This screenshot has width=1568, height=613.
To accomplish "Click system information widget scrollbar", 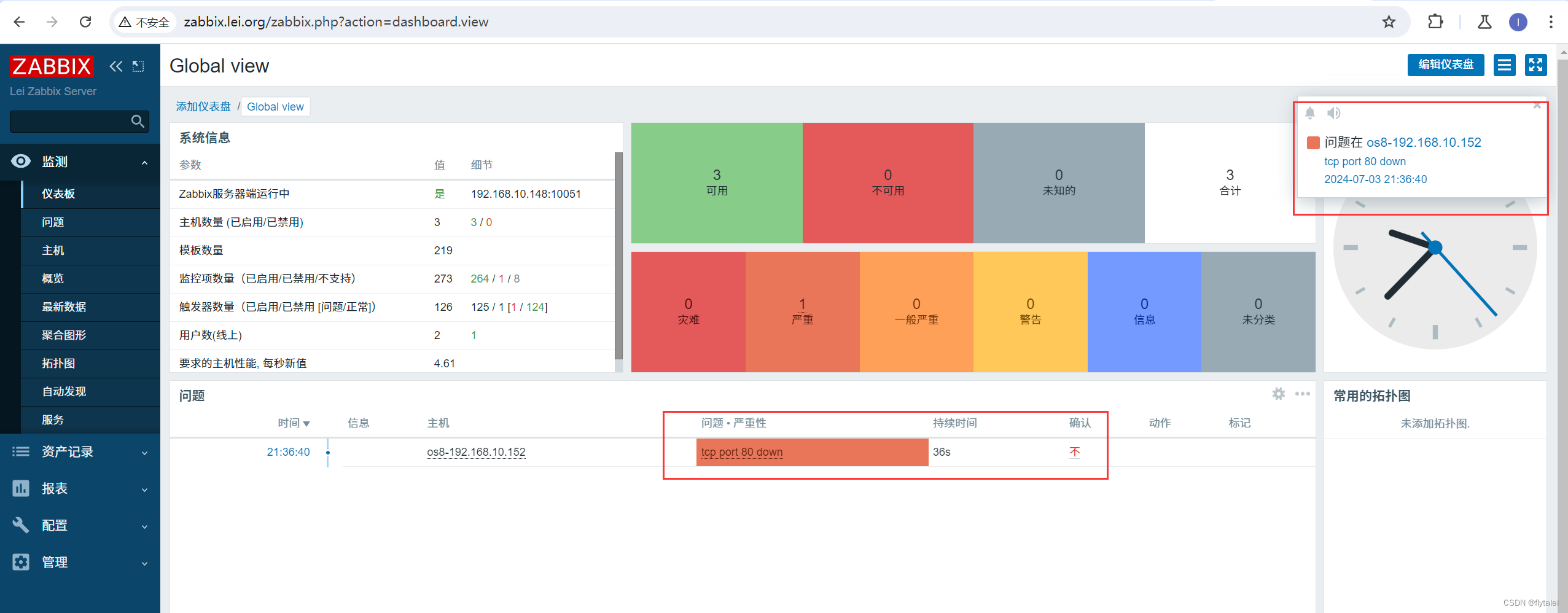I will 618,256.
